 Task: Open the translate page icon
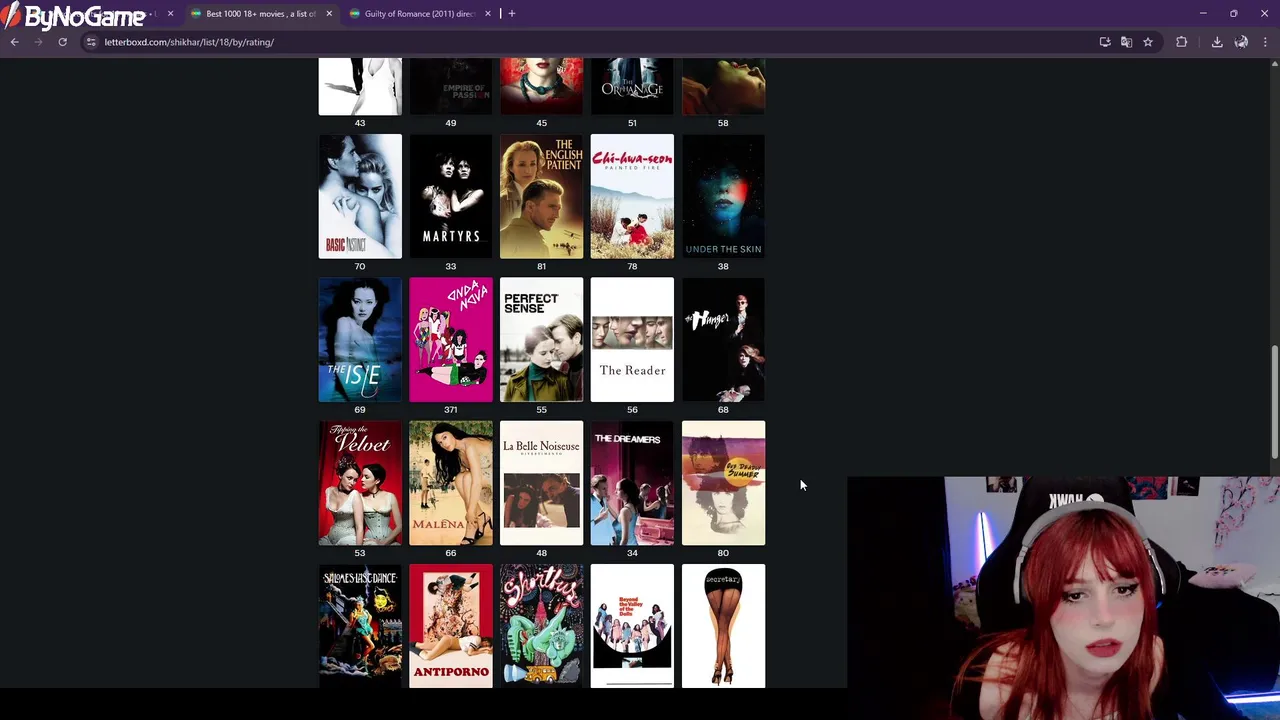click(x=1126, y=42)
